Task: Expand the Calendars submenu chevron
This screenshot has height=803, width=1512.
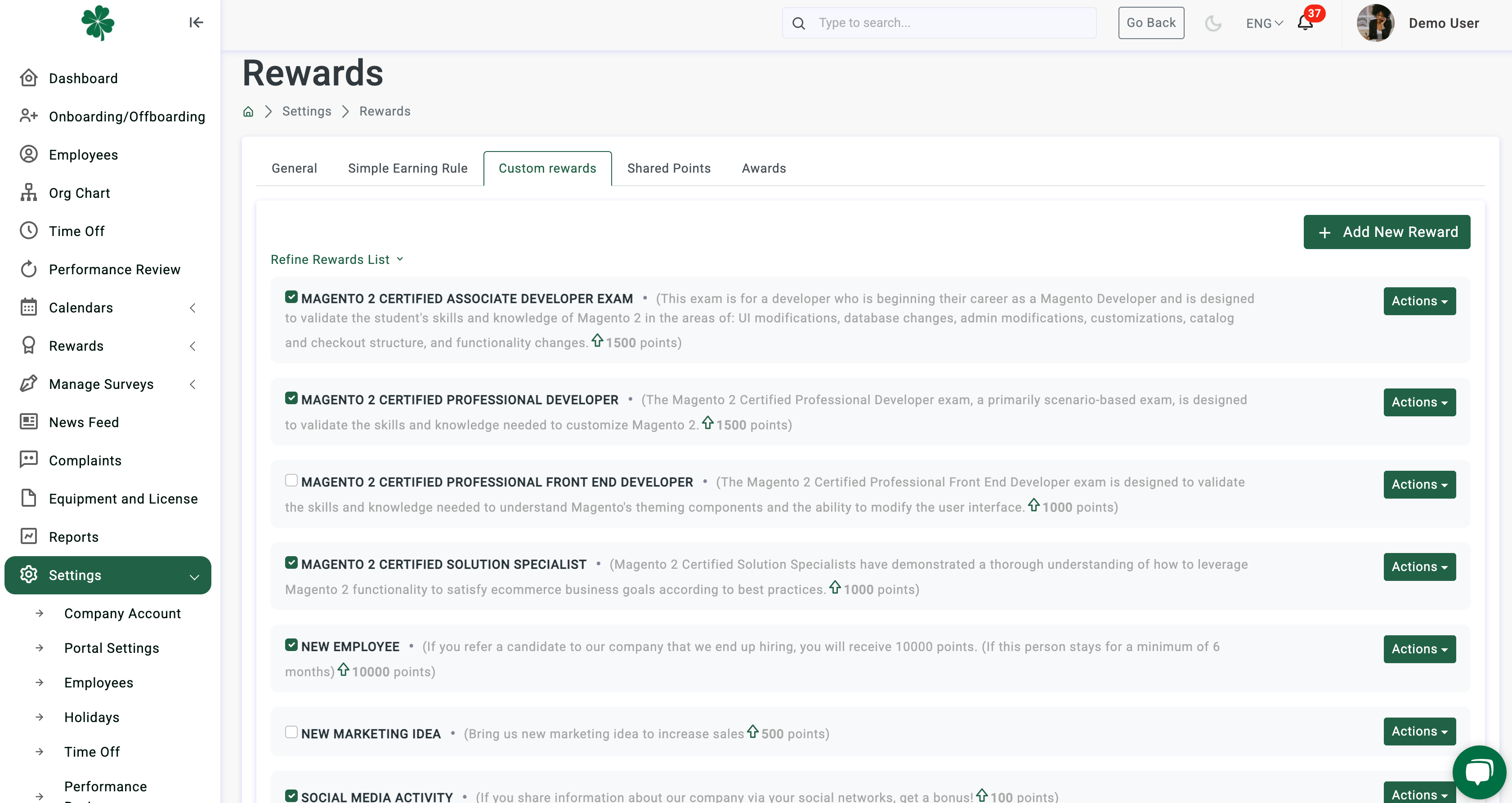Action: 192,308
